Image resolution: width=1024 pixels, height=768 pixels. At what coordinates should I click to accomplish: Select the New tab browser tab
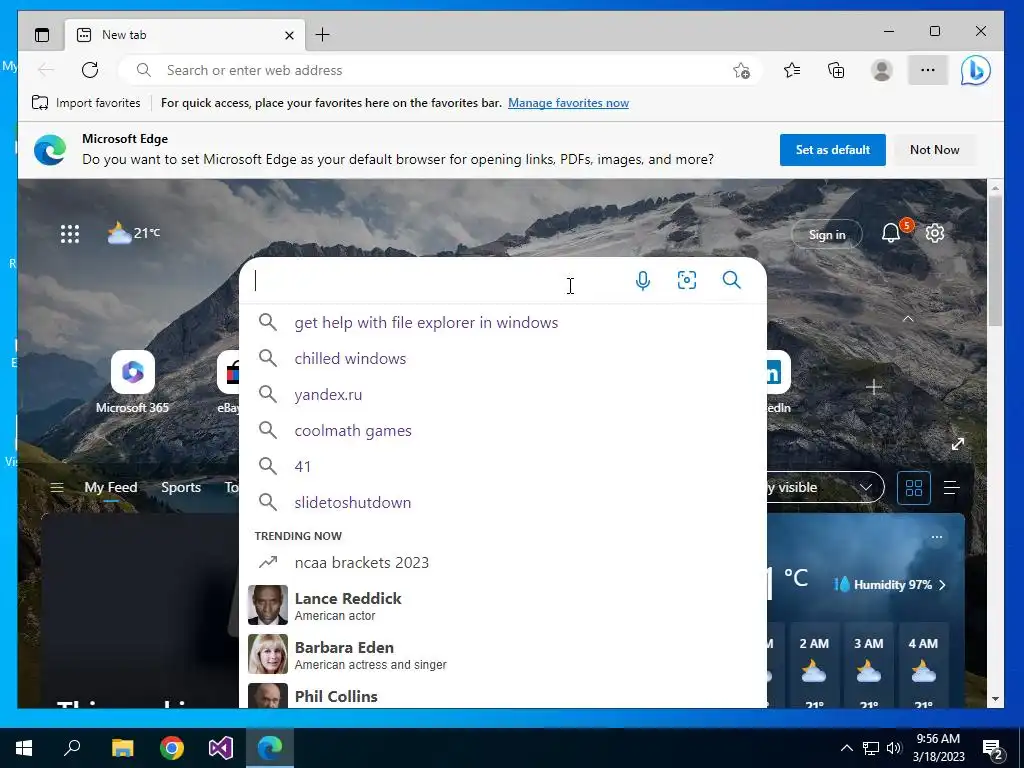click(185, 35)
